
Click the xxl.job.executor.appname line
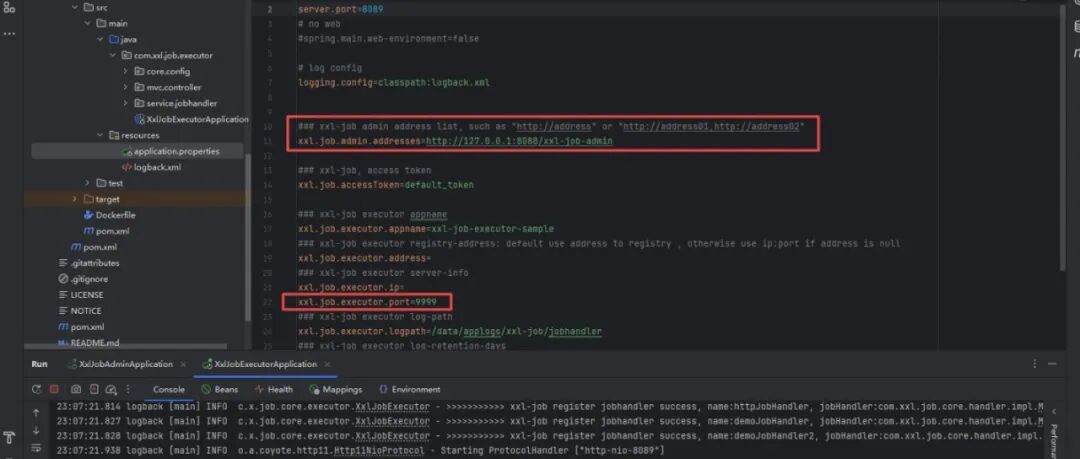pyautogui.click(x=426, y=229)
